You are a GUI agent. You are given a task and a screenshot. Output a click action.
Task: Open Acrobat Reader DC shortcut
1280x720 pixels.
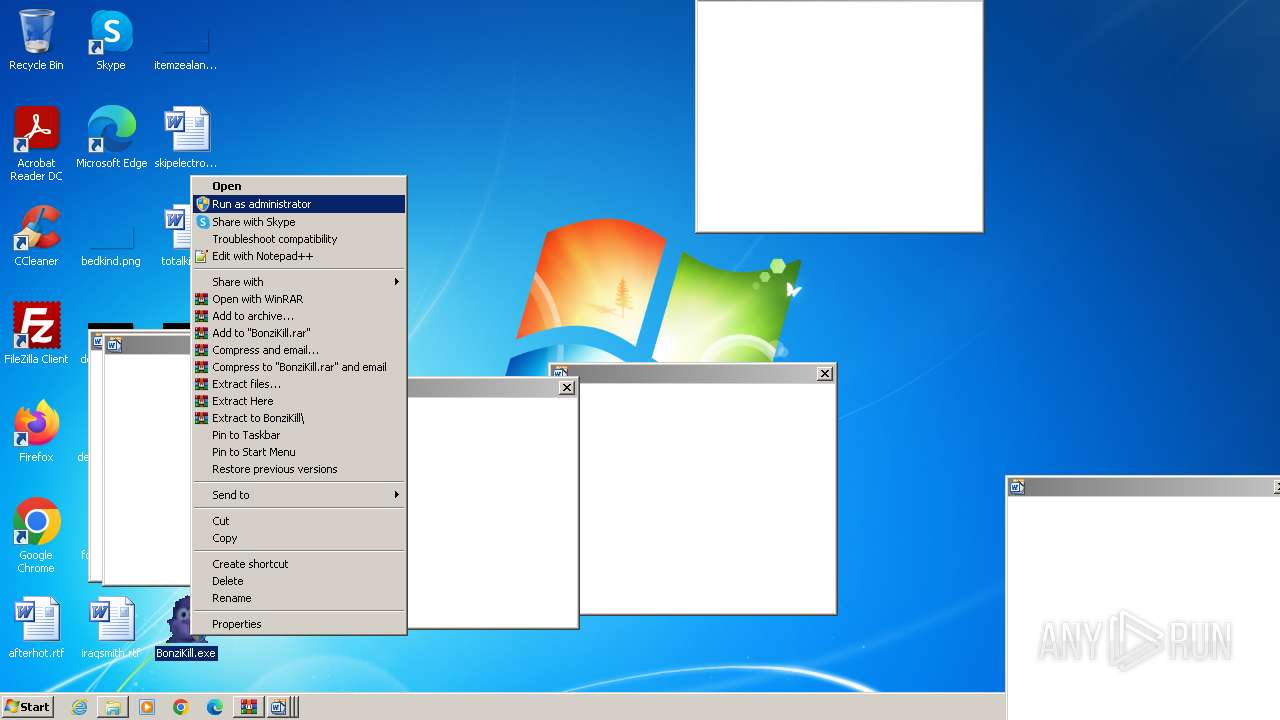point(36,144)
